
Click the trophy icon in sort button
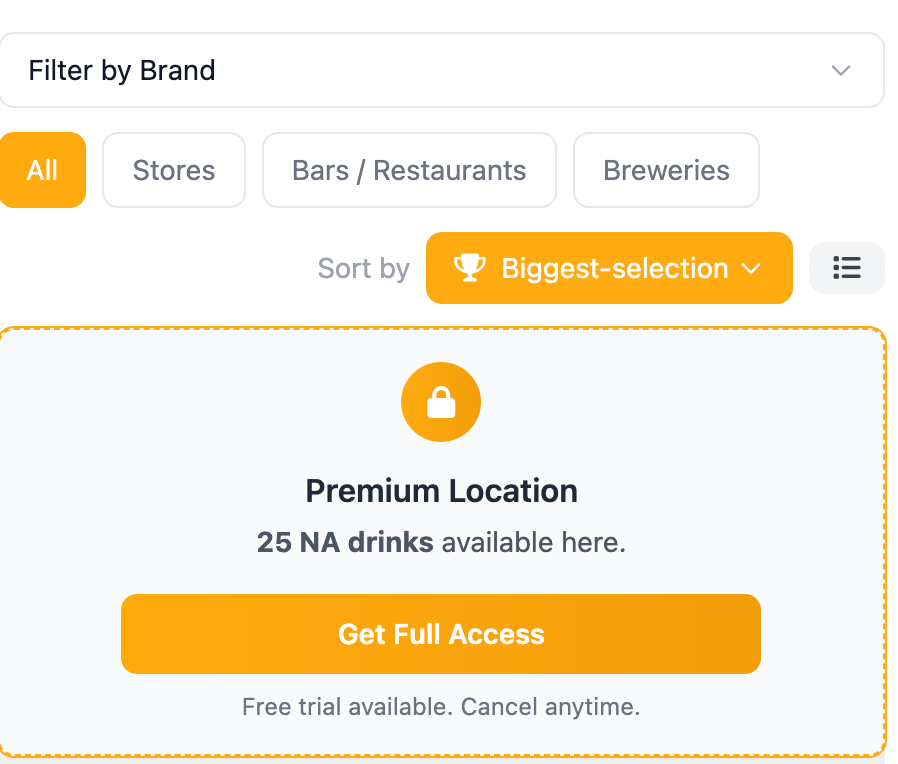pyautogui.click(x=470, y=268)
